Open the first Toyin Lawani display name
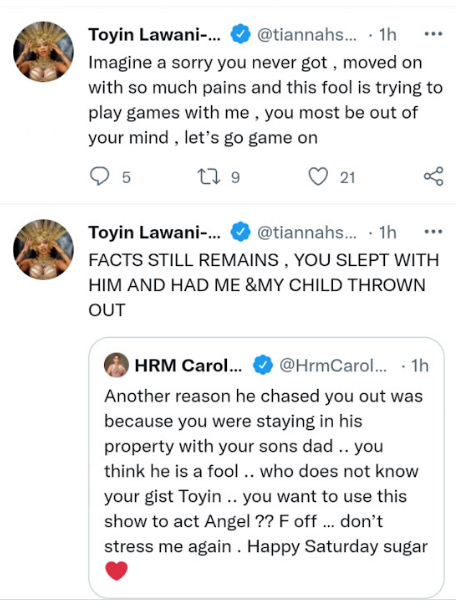Viewport: 456px width, 605px height. 154,34
